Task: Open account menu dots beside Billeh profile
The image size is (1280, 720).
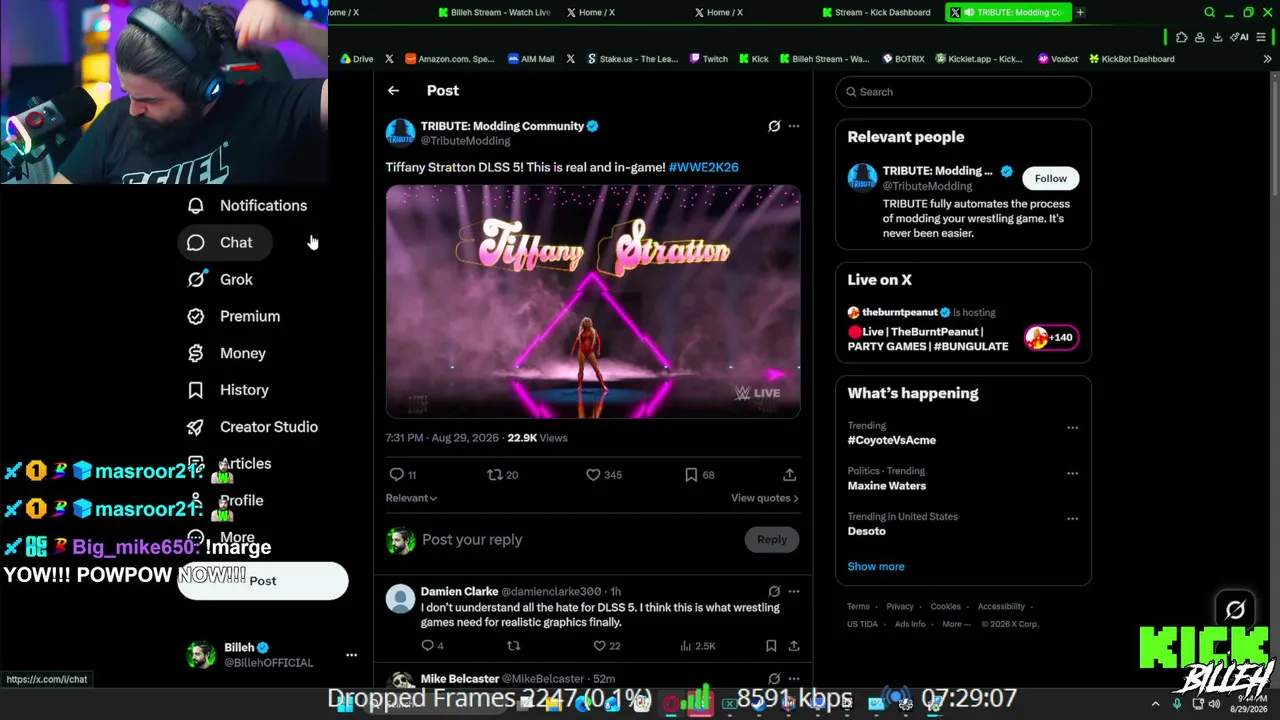Action: [351, 655]
